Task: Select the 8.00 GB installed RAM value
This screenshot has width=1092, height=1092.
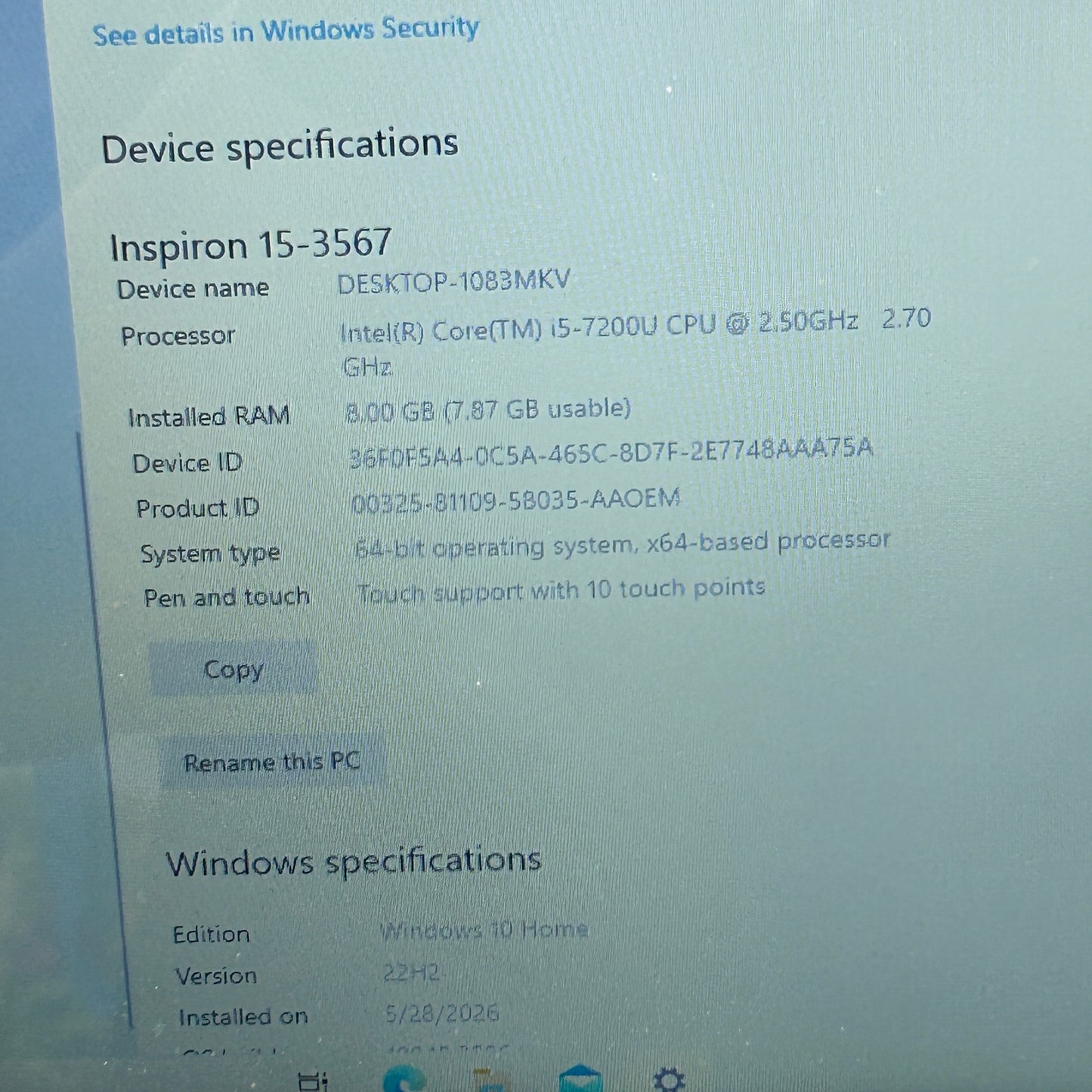Action: 487,410
